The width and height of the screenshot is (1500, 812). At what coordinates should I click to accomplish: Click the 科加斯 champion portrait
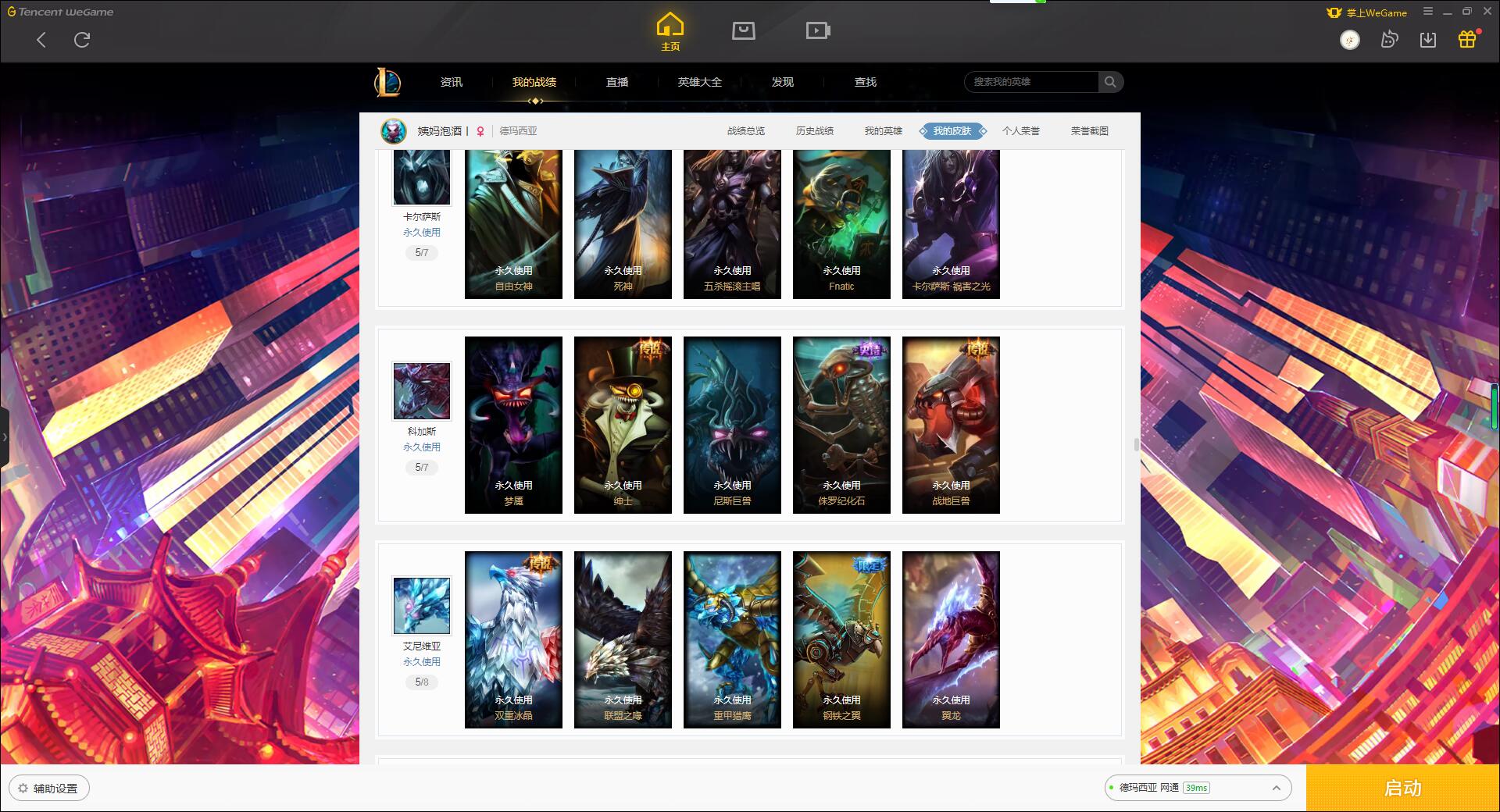(422, 390)
